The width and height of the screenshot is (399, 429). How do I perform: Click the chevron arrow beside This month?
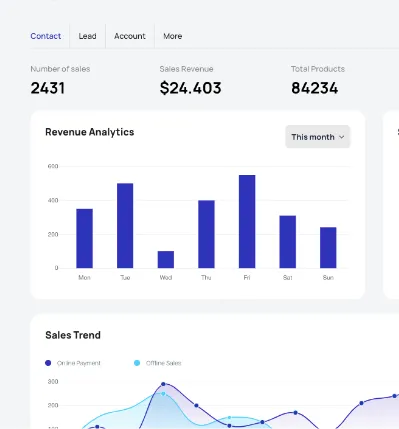[x=341, y=137]
